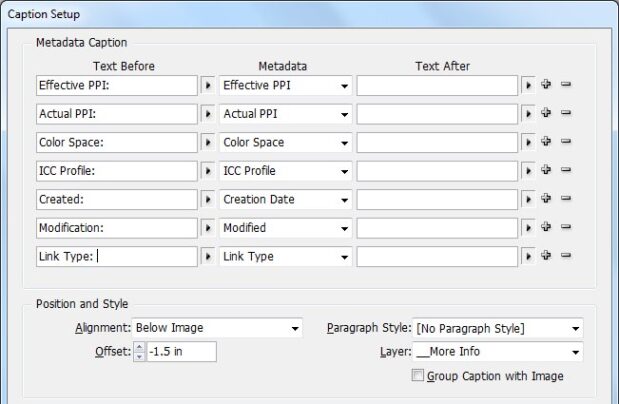This screenshot has width=619, height=404.
Task: Click the Offset -1.5 in field
Action: tap(181, 351)
